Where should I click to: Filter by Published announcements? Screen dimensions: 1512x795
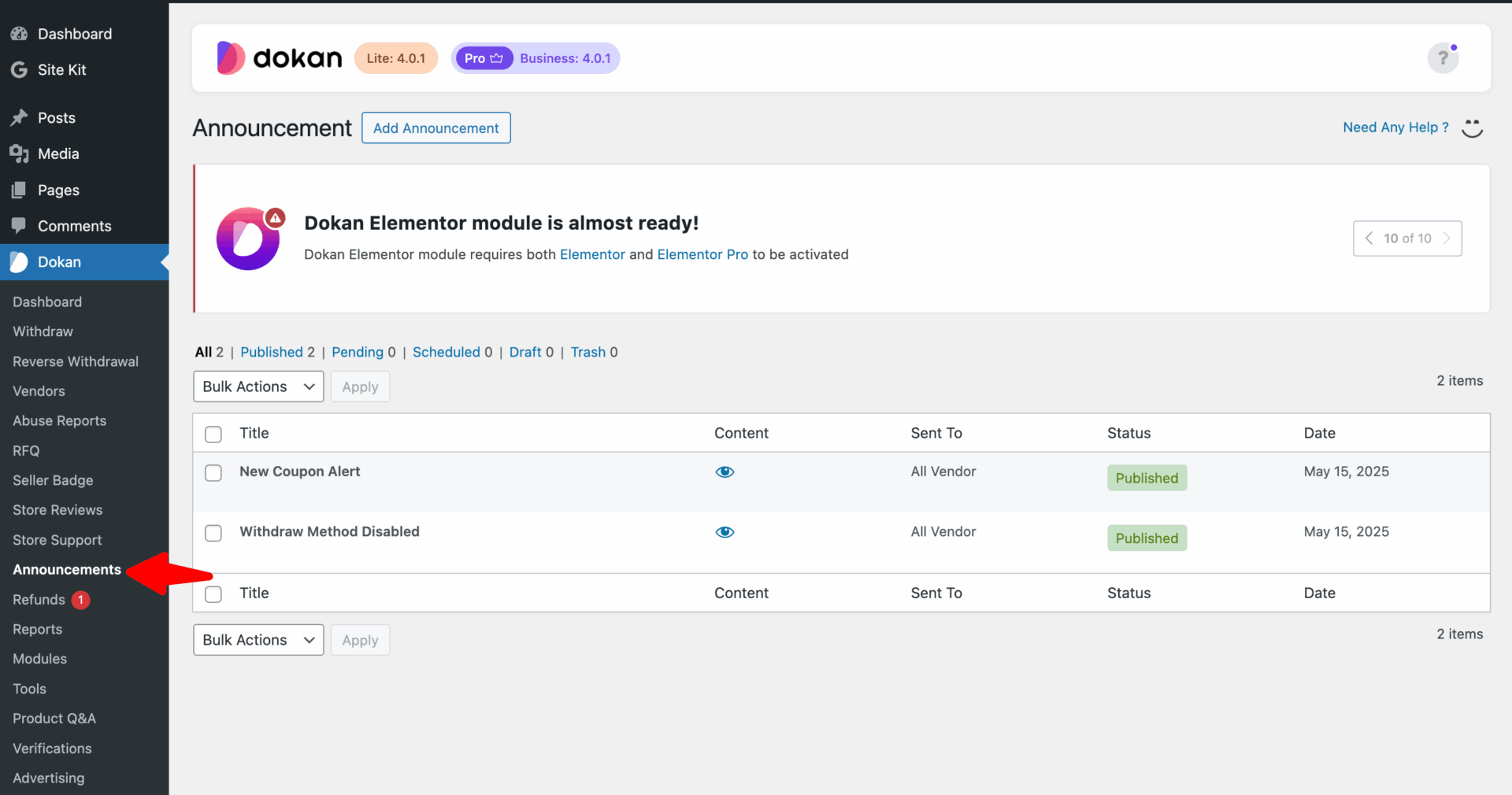(x=272, y=352)
